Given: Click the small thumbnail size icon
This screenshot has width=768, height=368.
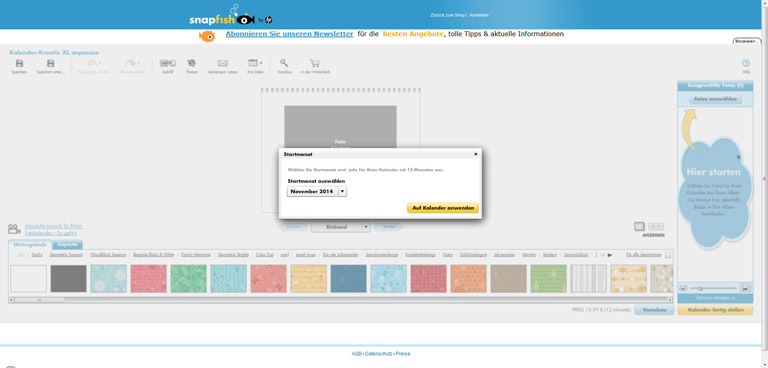Looking at the screenshot, I should (684, 288).
